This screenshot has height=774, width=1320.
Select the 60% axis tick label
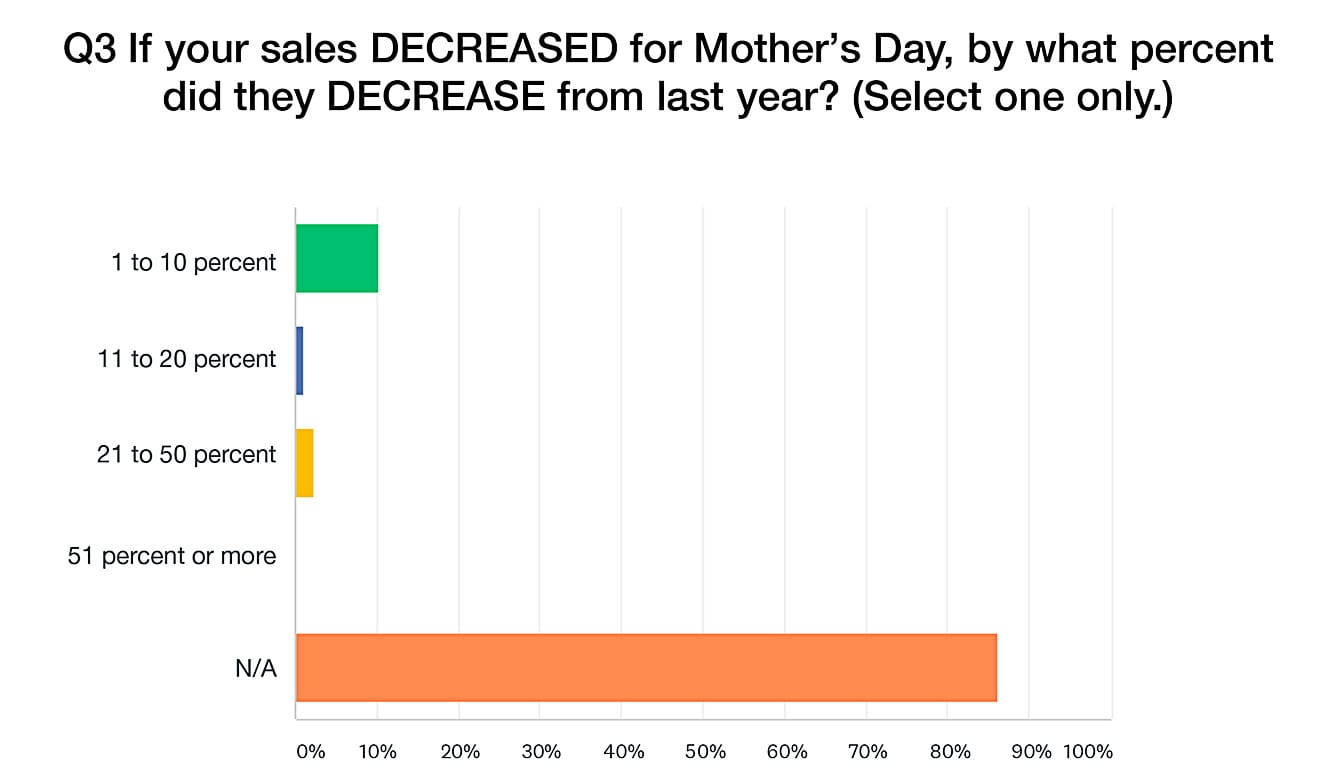click(x=786, y=752)
